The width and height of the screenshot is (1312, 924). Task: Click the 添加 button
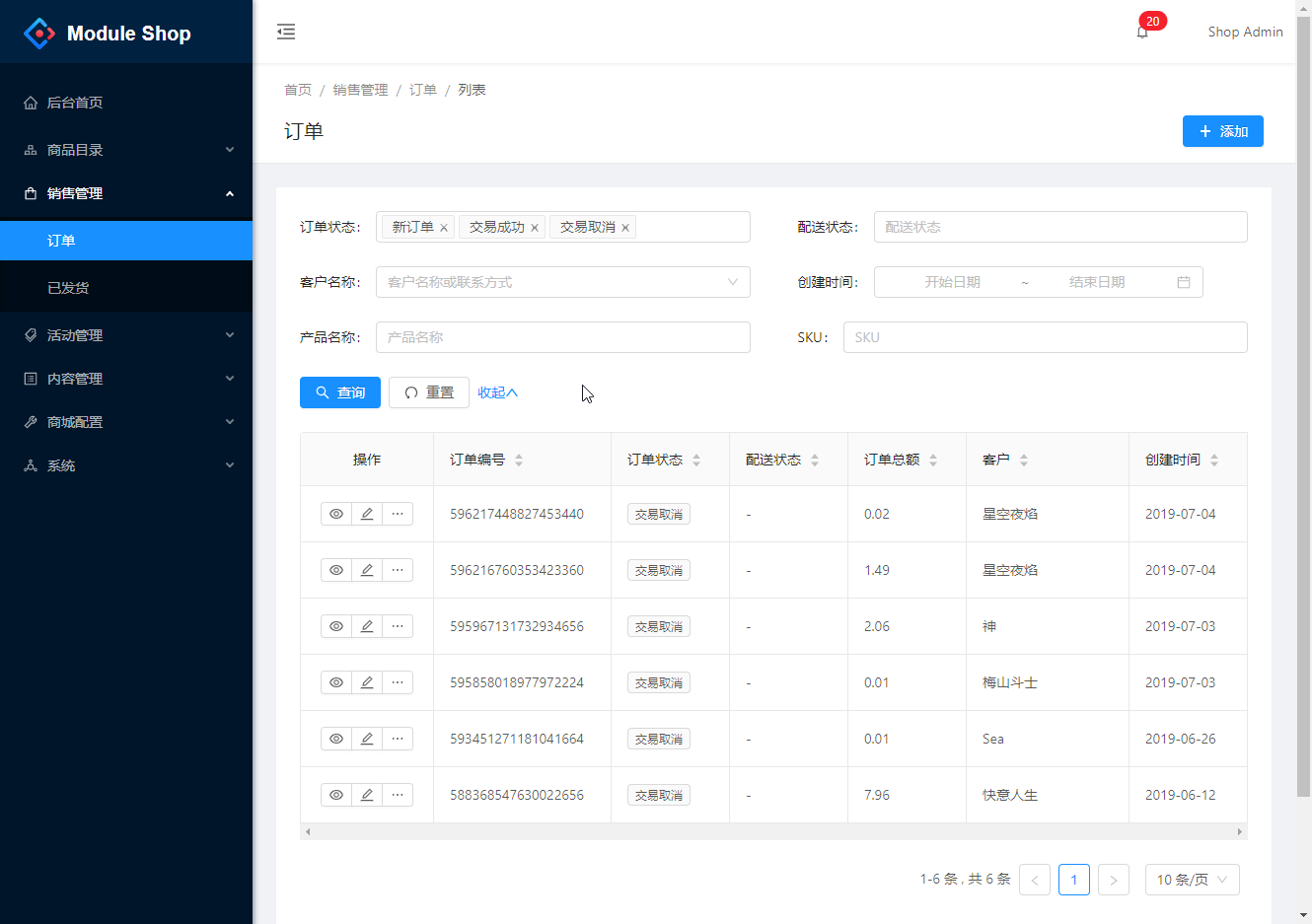(x=1223, y=131)
